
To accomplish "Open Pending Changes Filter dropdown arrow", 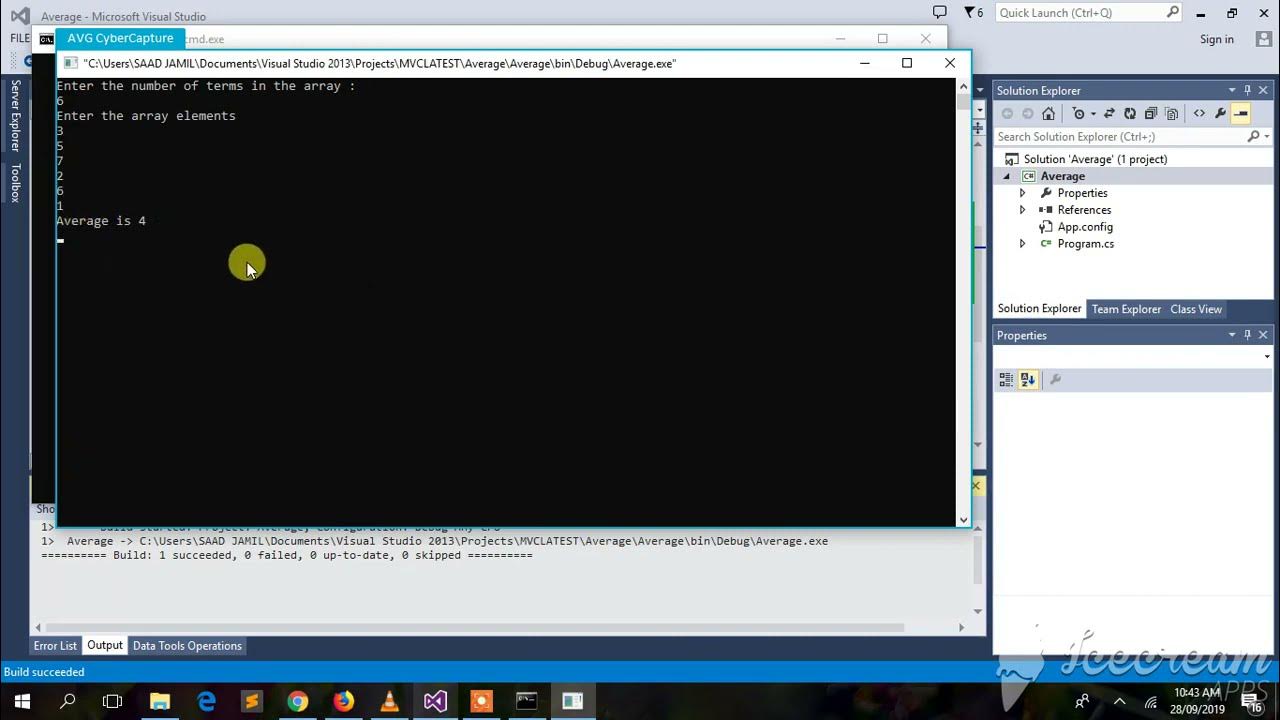I will tap(1093, 114).
